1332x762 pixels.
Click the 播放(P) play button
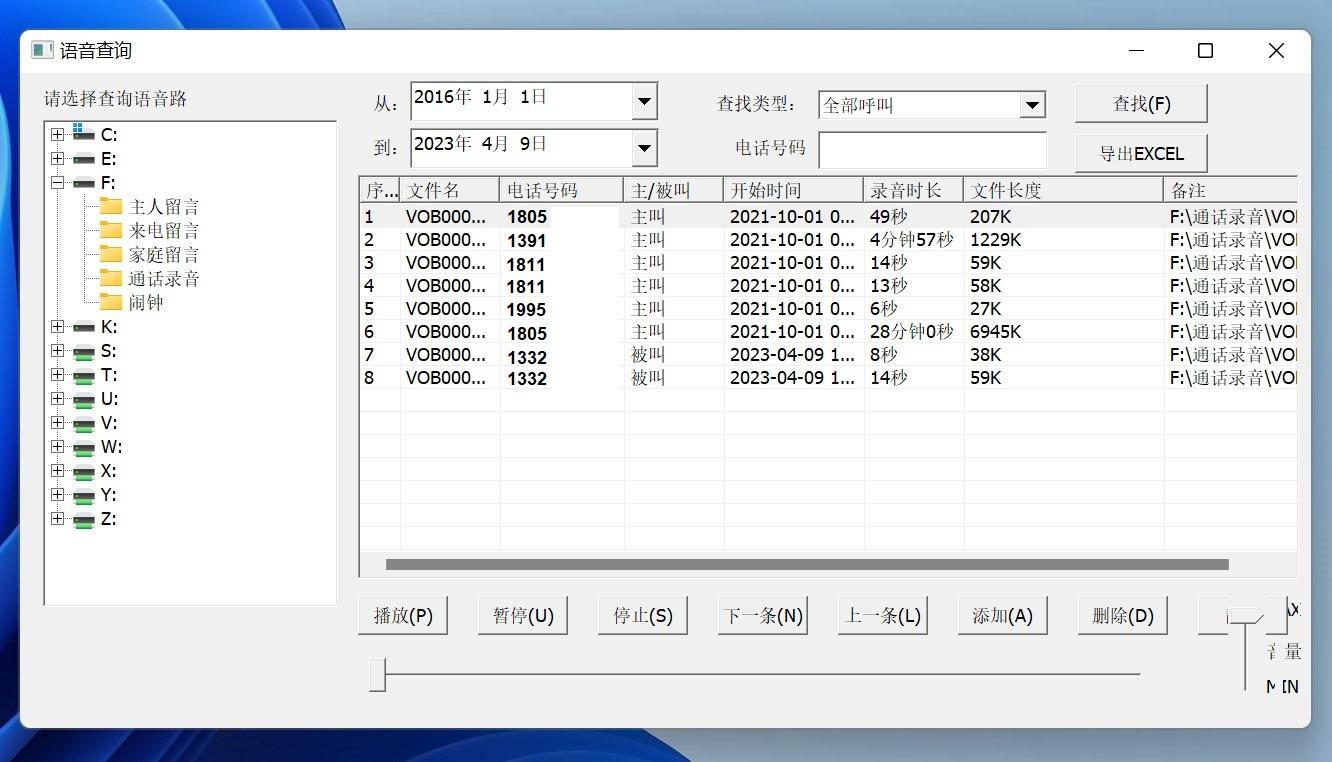[x=403, y=615]
